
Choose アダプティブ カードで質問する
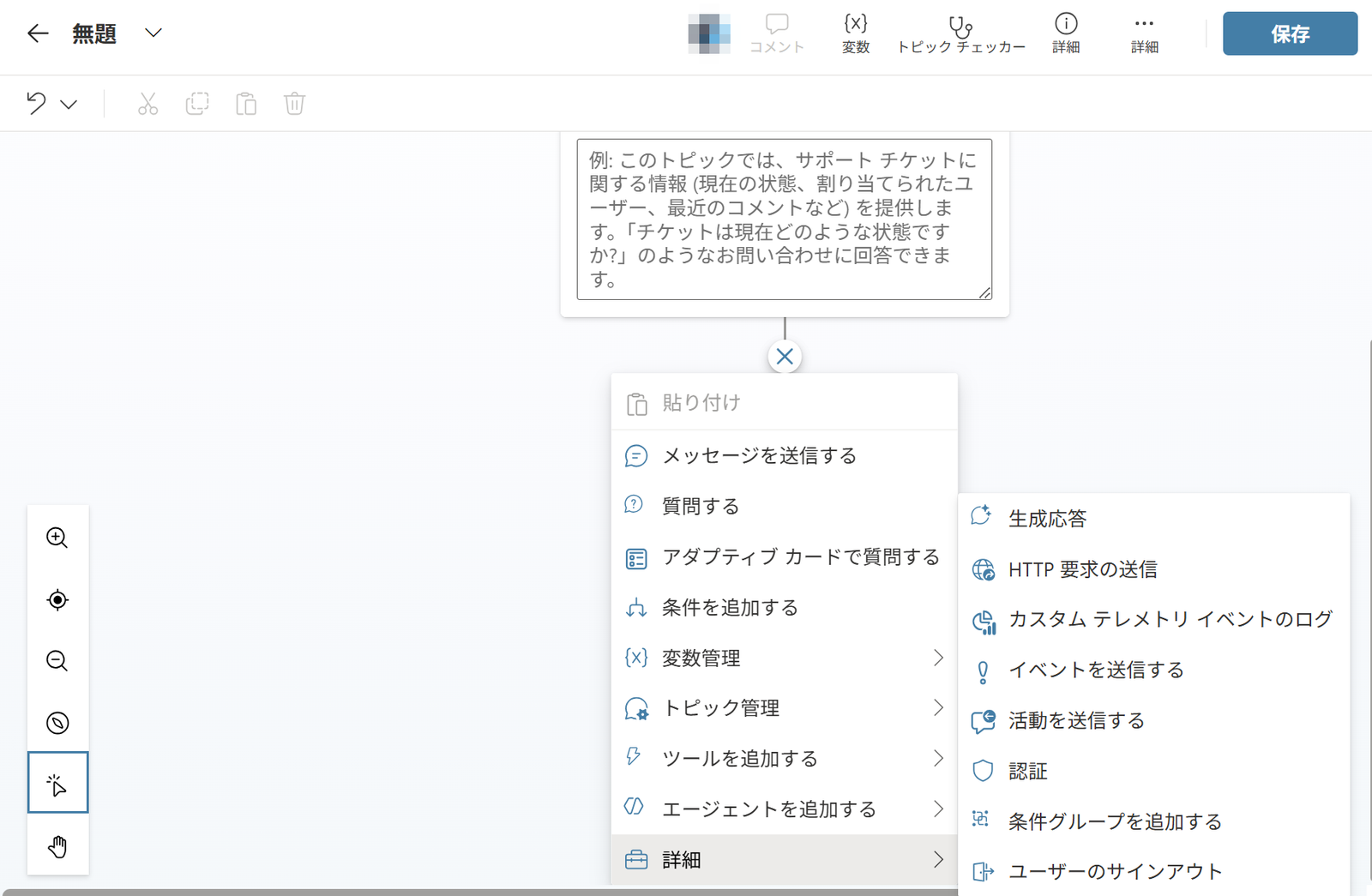pos(785,557)
